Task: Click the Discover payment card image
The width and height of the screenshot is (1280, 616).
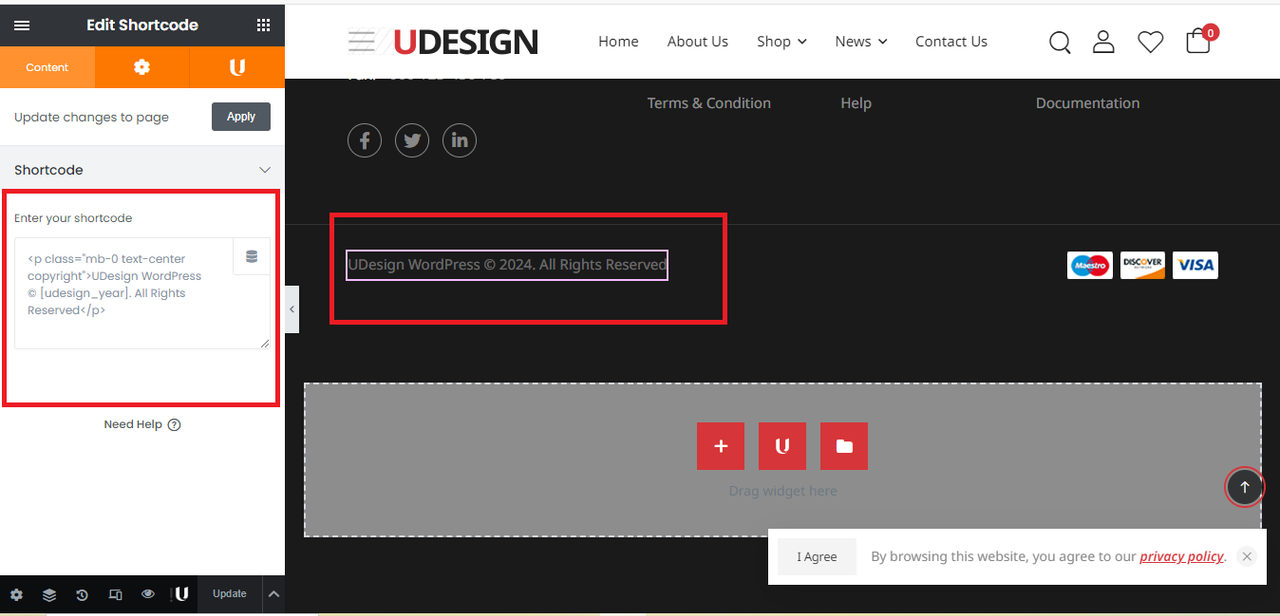Action: coord(1142,265)
